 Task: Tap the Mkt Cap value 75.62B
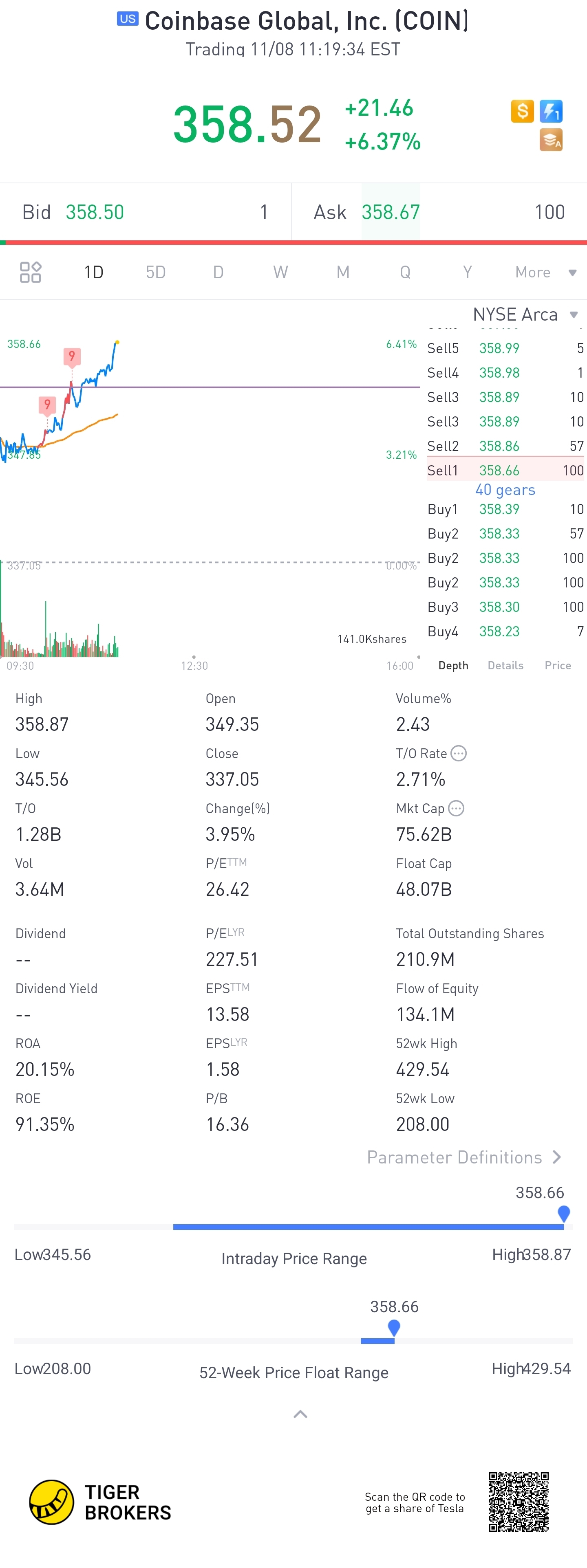pyautogui.click(x=424, y=835)
